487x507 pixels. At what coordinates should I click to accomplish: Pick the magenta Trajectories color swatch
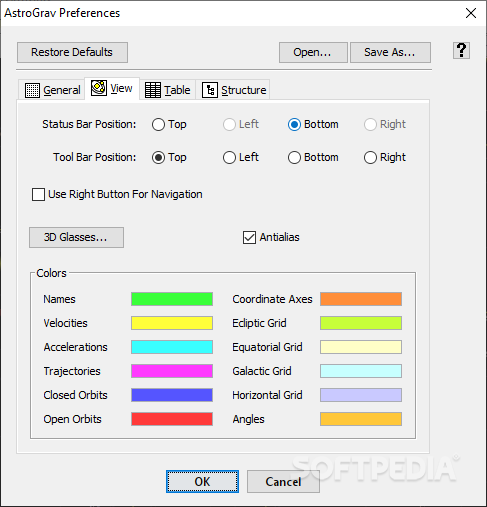(x=172, y=371)
